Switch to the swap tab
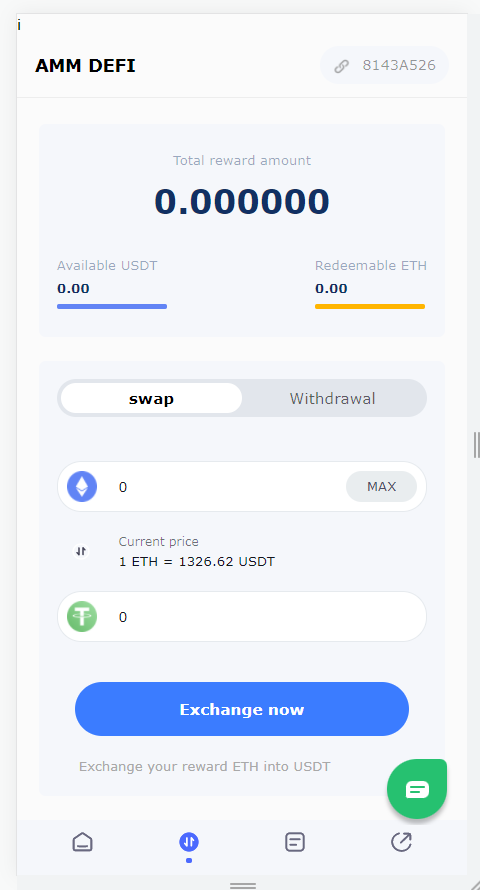Image resolution: width=480 pixels, height=890 pixels. pos(151,398)
